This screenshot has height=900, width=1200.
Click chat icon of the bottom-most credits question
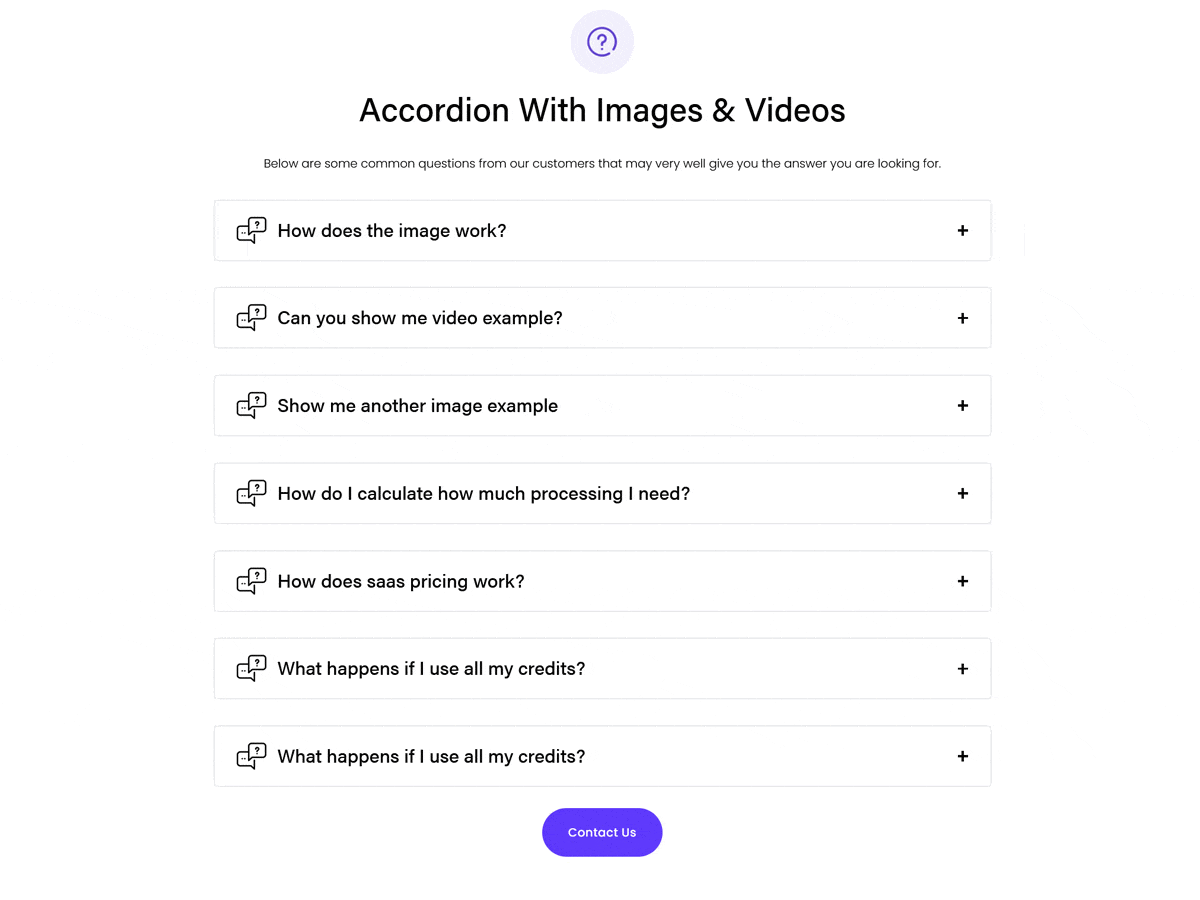251,756
